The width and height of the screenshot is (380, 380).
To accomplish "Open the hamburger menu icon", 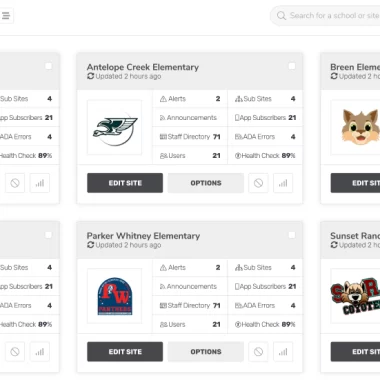I will click(x=6, y=16).
